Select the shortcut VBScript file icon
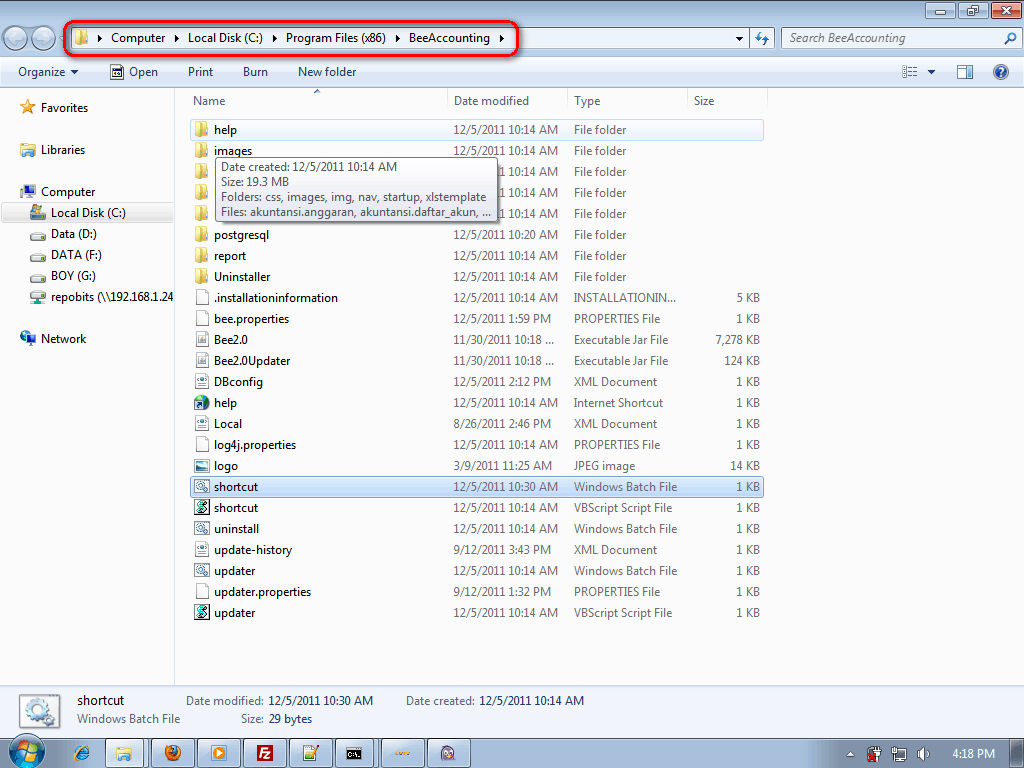Screen dimensions: 1024x768 tap(202, 507)
